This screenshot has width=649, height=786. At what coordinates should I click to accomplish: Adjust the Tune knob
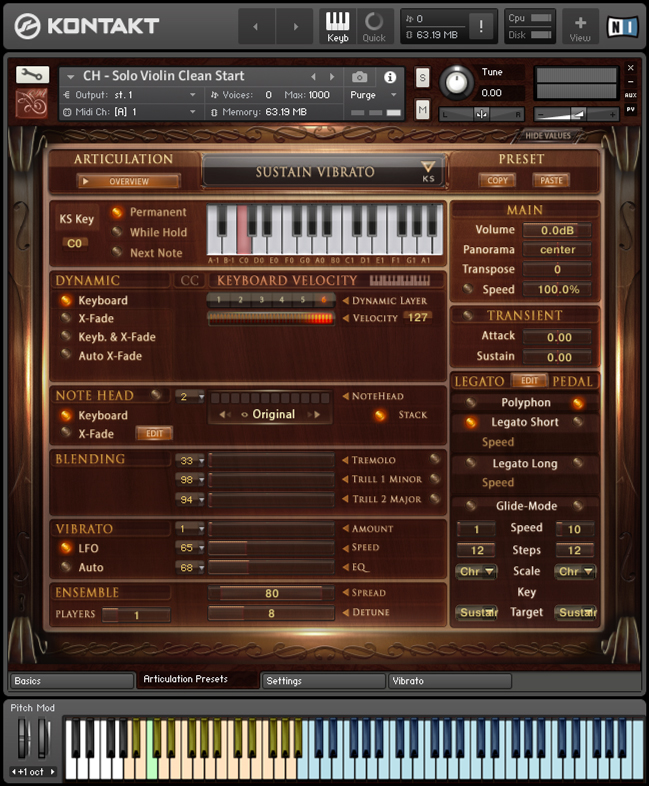coord(456,83)
